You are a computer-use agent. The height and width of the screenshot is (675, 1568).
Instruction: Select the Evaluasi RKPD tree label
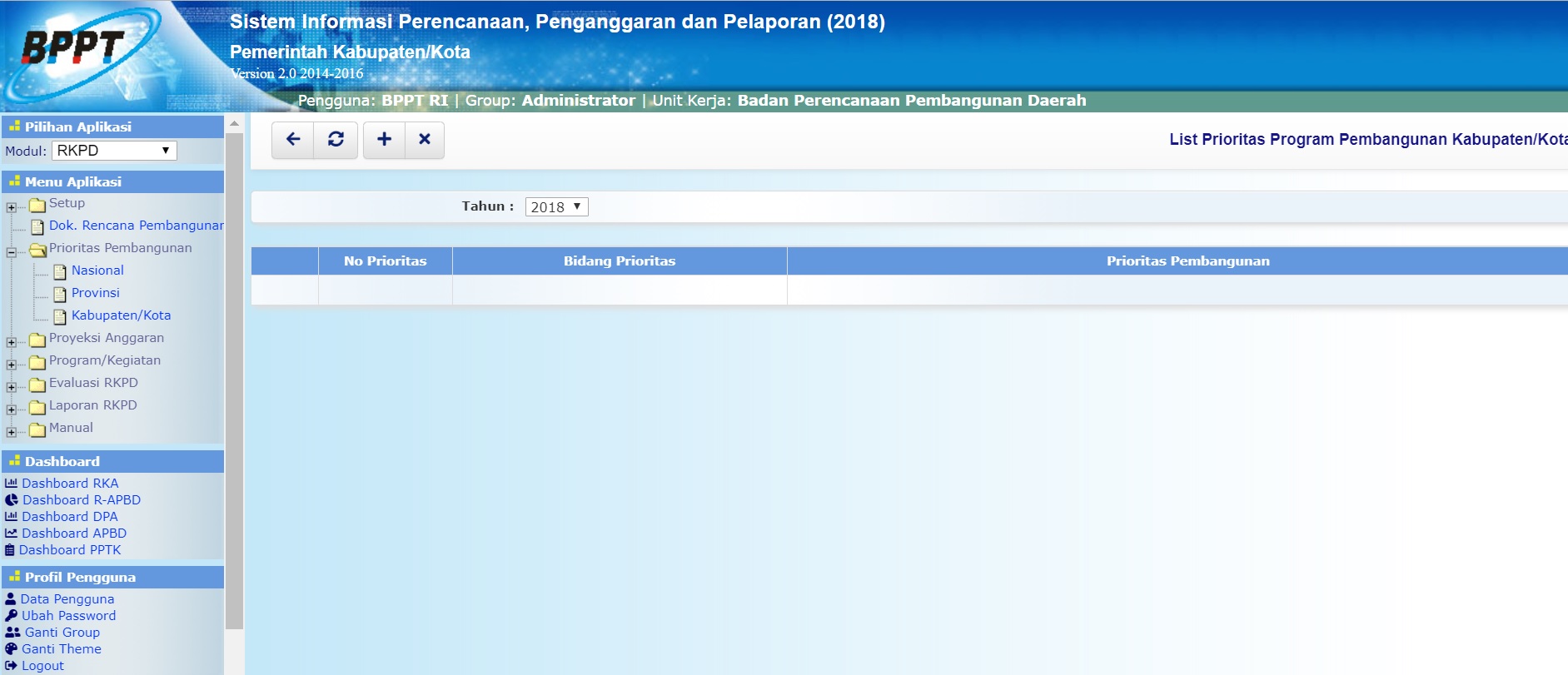[x=93, y=383]
